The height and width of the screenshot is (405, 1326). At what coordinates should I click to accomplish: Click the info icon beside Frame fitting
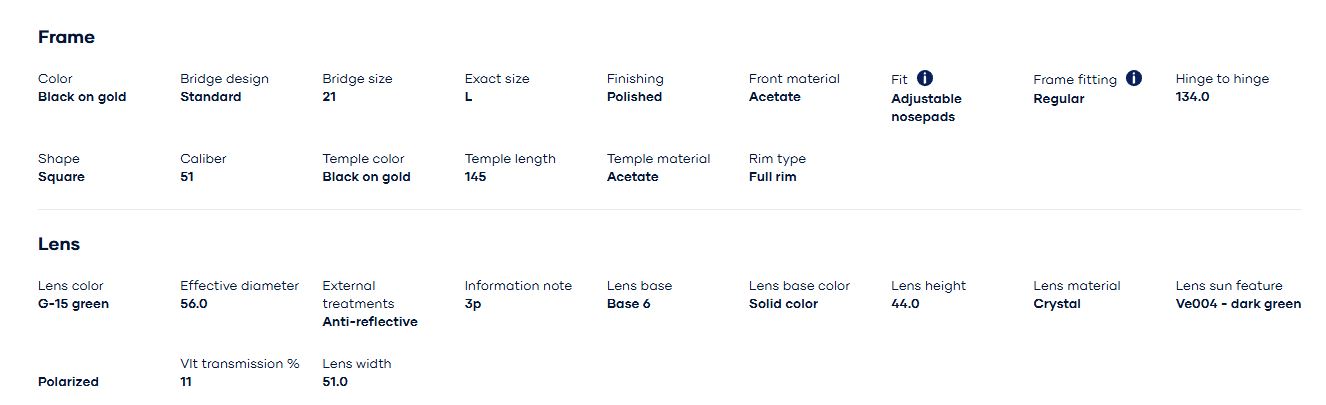(1133, 78)
